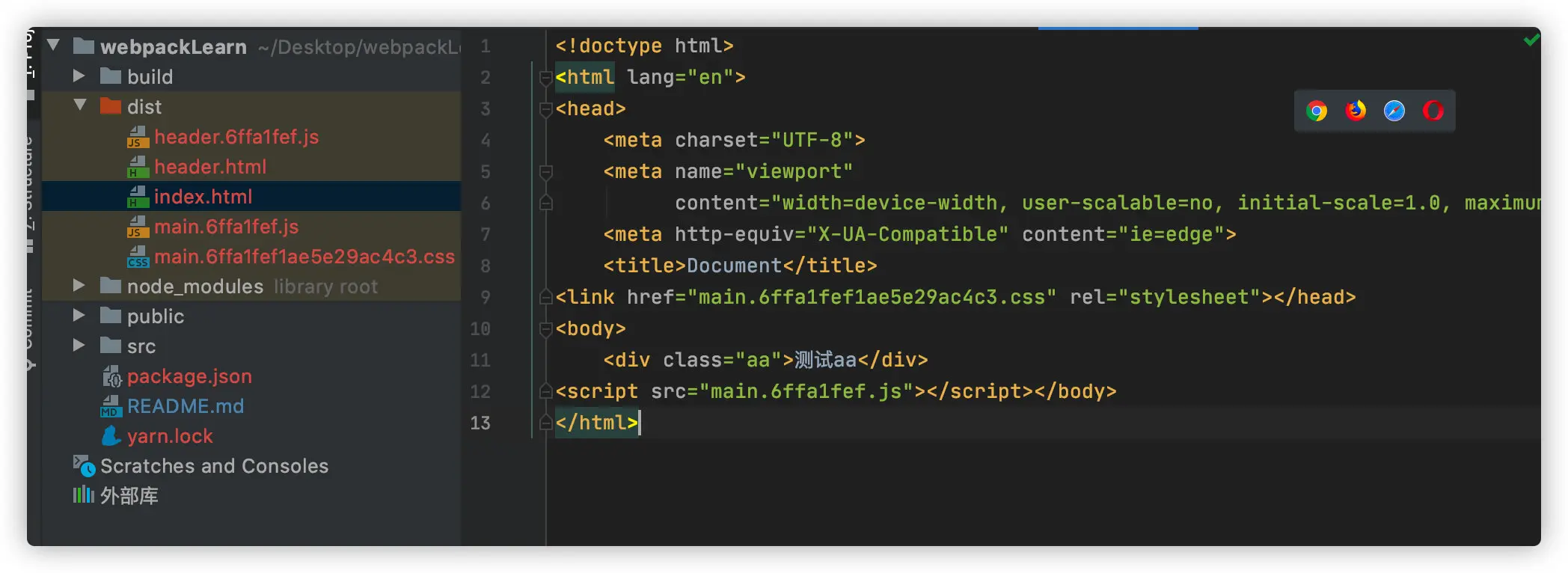
Task: Click the JS file icon of main.6ffa1fef.js
Action: 138,227
